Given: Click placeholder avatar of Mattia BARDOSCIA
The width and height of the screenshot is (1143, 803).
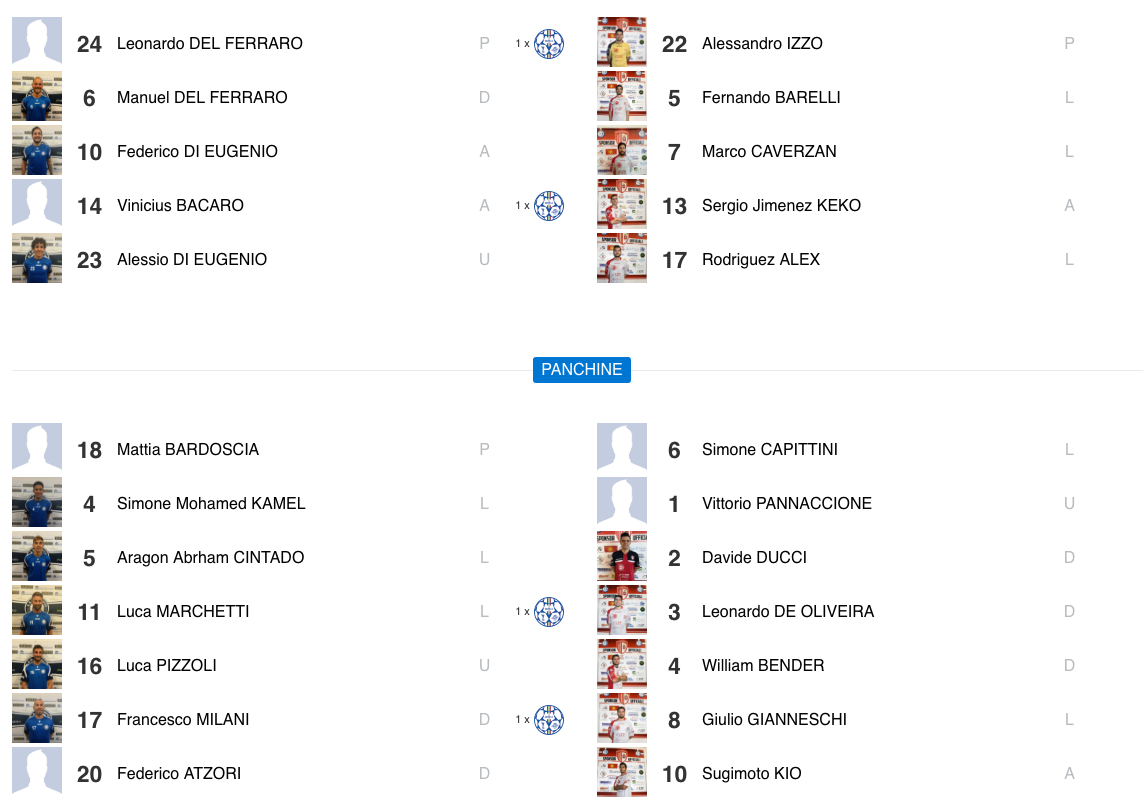Looking at the screenshot, I should 37,447.
